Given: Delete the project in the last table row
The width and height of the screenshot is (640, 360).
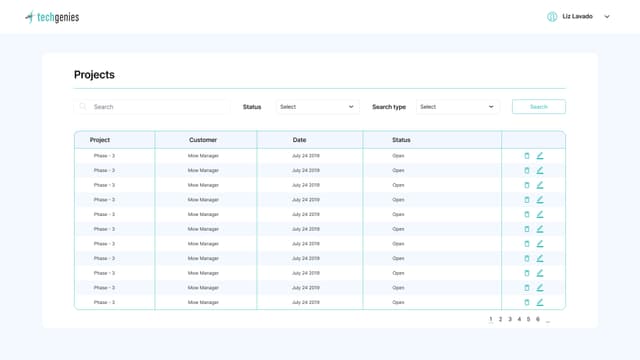Looking at the screenshot, I should click(527, 303).
